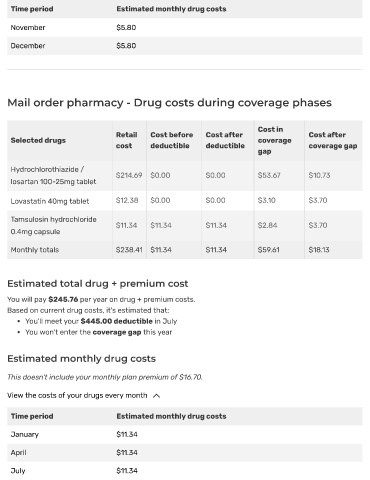Click the $245.76 yearly cost amount
370x480 pixels.
coord(63,299)
